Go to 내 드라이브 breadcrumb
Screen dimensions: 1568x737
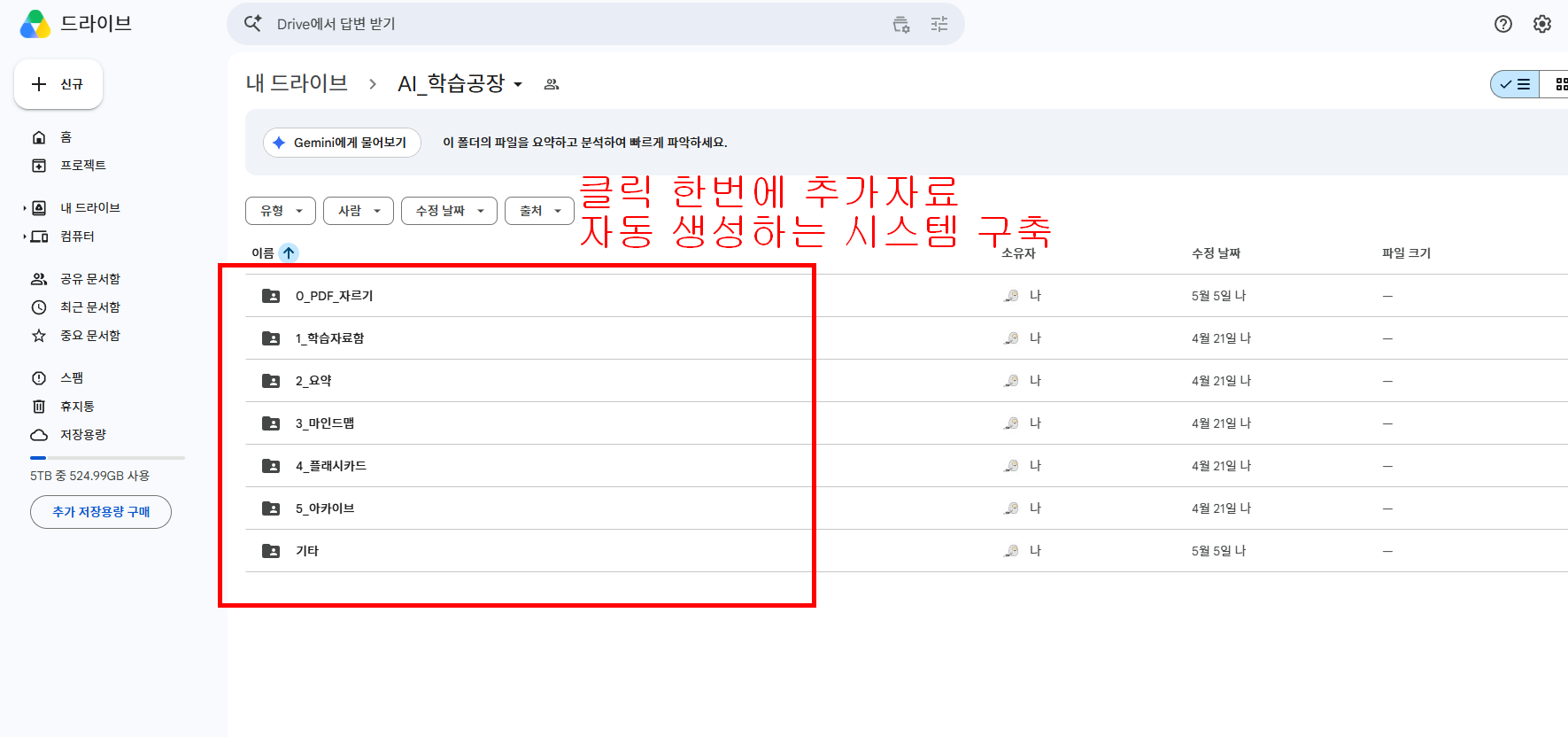point(297,83)
